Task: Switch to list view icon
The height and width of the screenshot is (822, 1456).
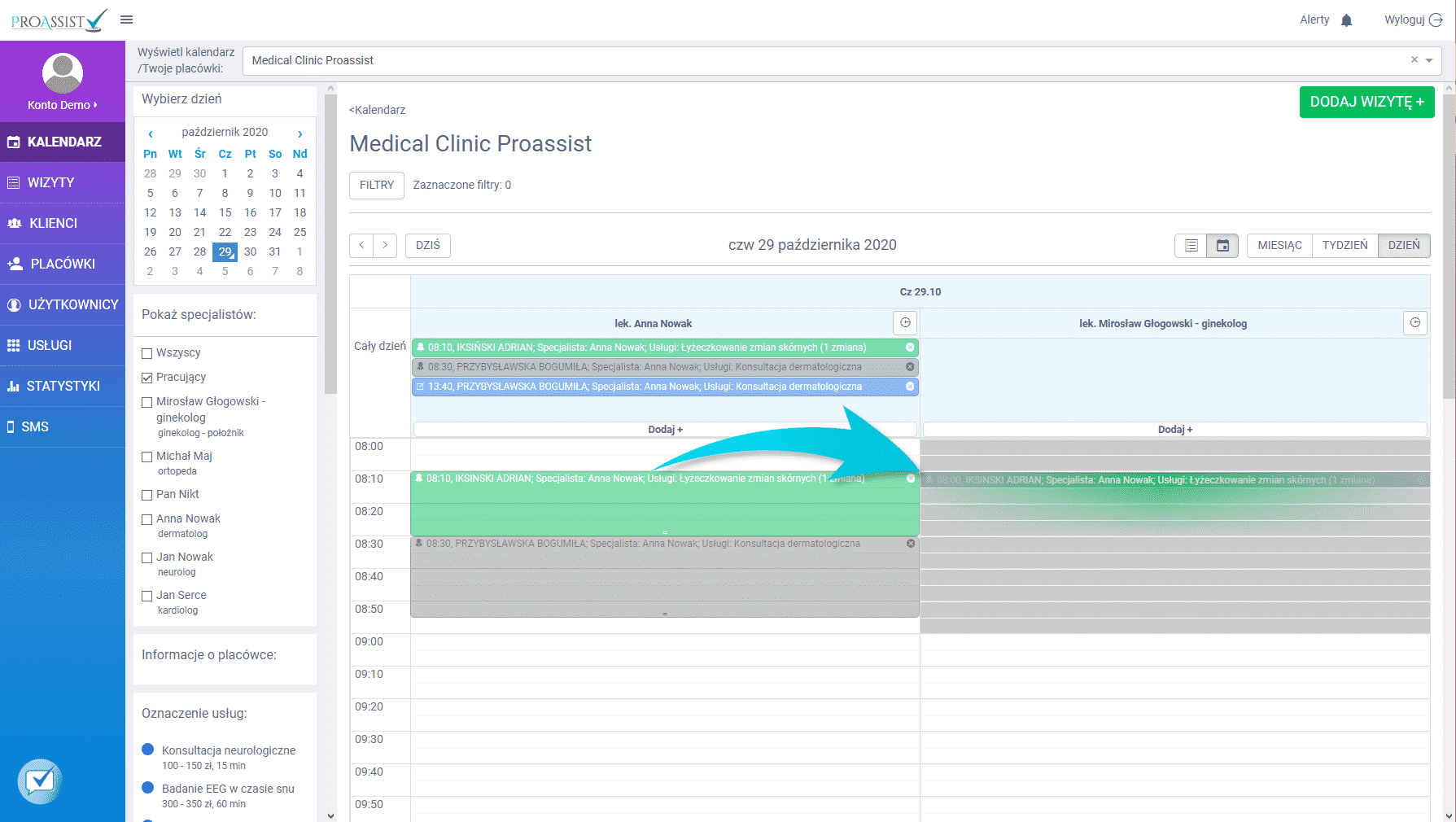Action: pos(1191,245)
